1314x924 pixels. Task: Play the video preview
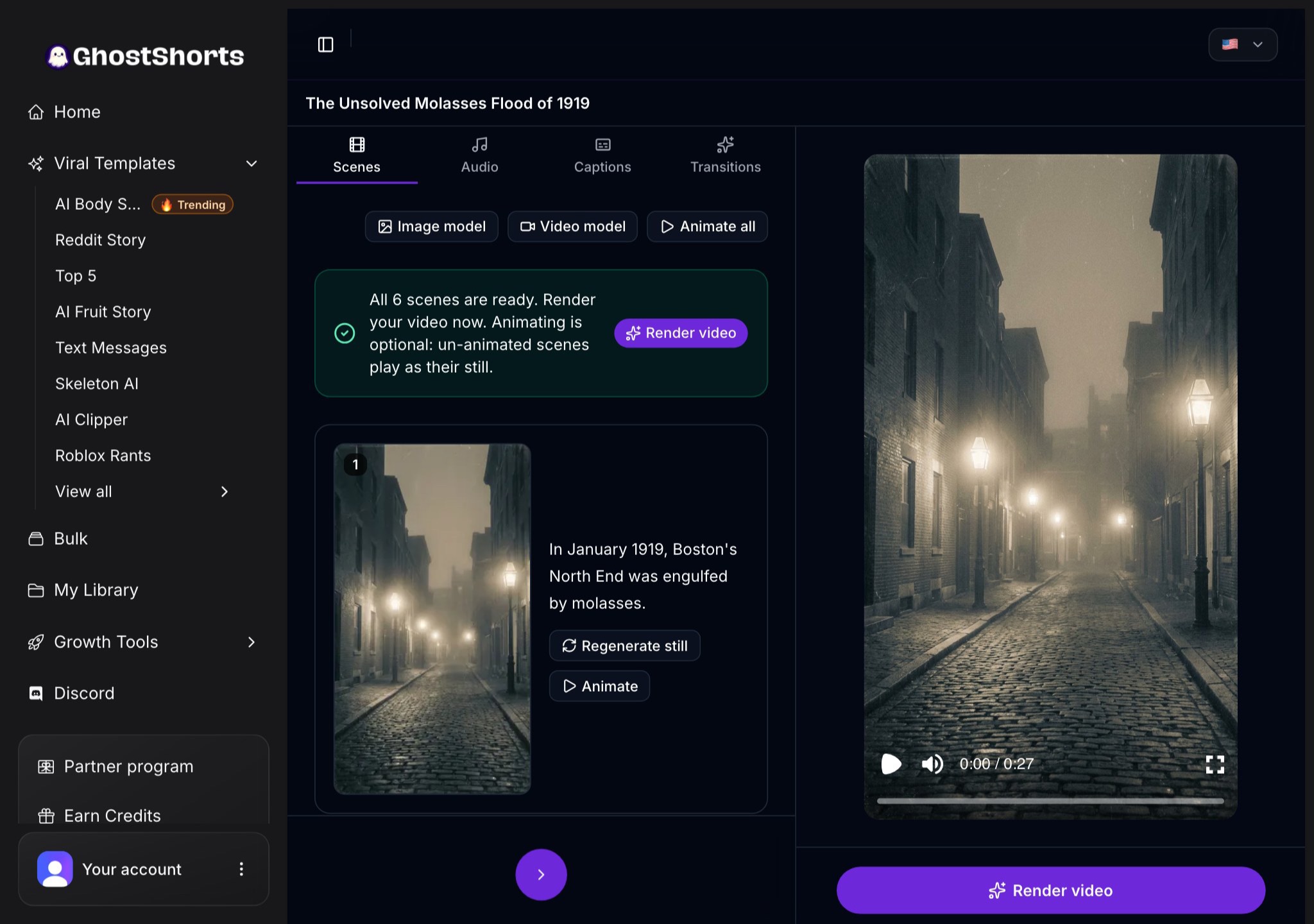[891, 764]
